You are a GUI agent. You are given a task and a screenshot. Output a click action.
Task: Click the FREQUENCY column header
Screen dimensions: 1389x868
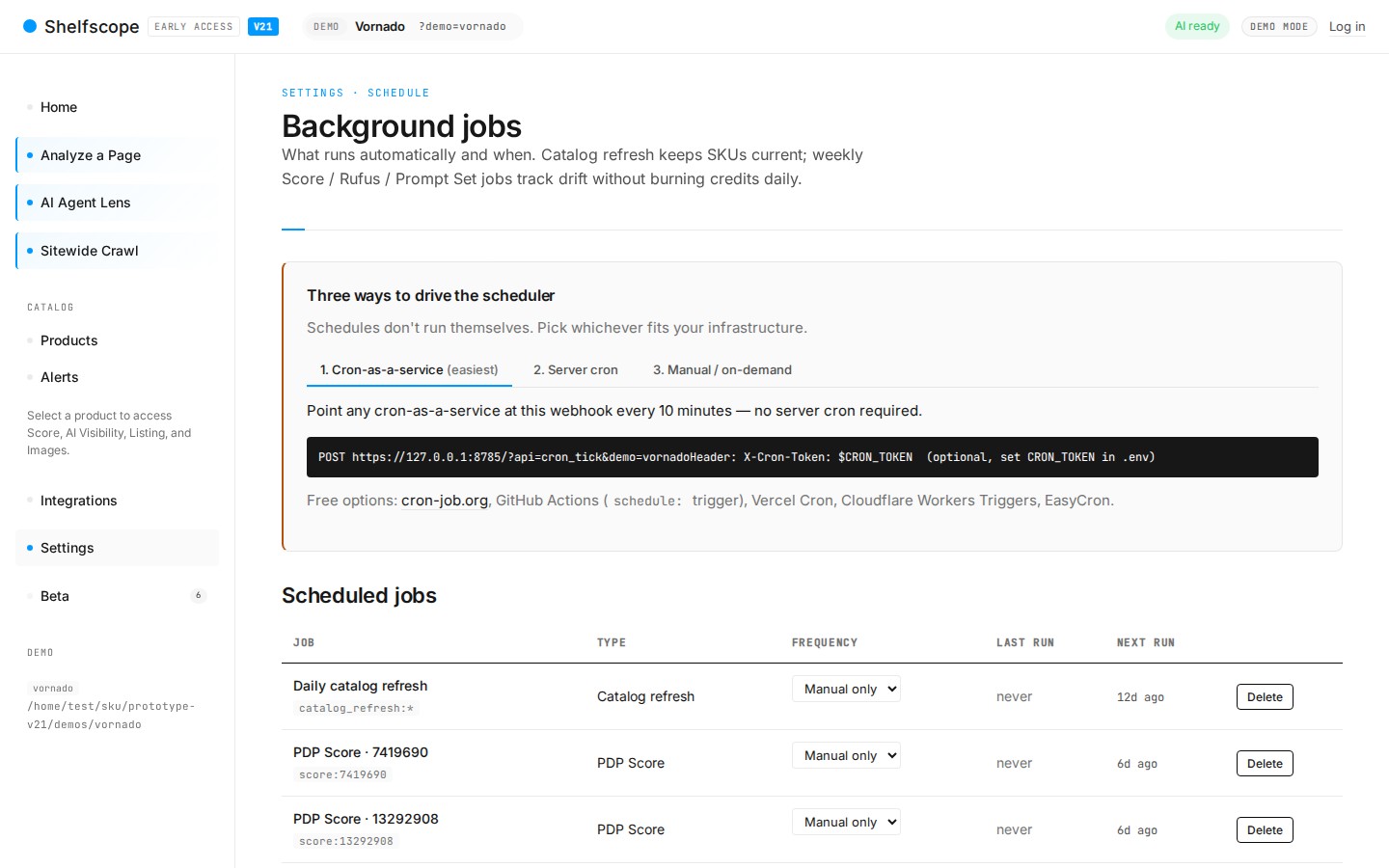point(825,642)
